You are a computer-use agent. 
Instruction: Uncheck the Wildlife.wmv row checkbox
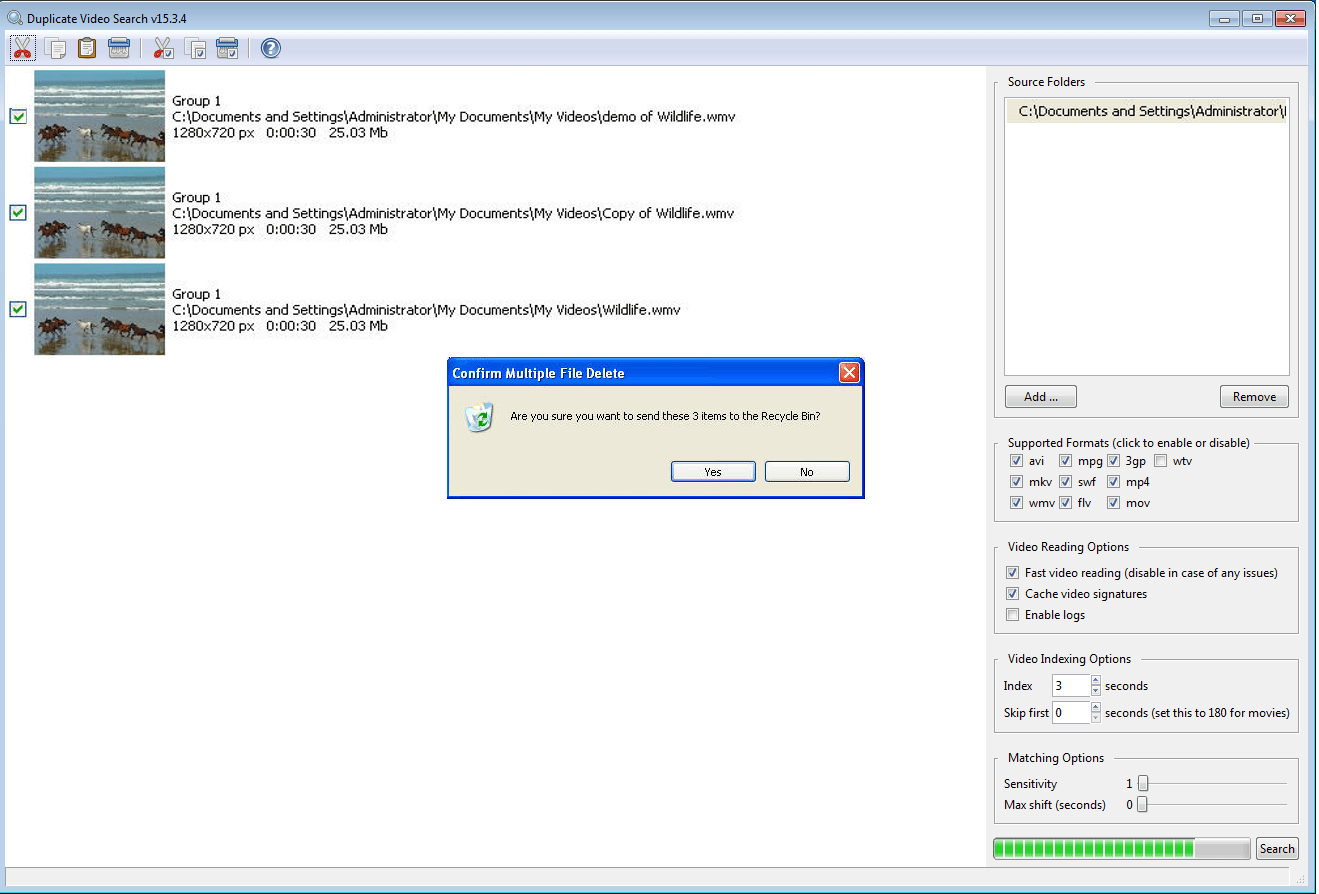18,309
